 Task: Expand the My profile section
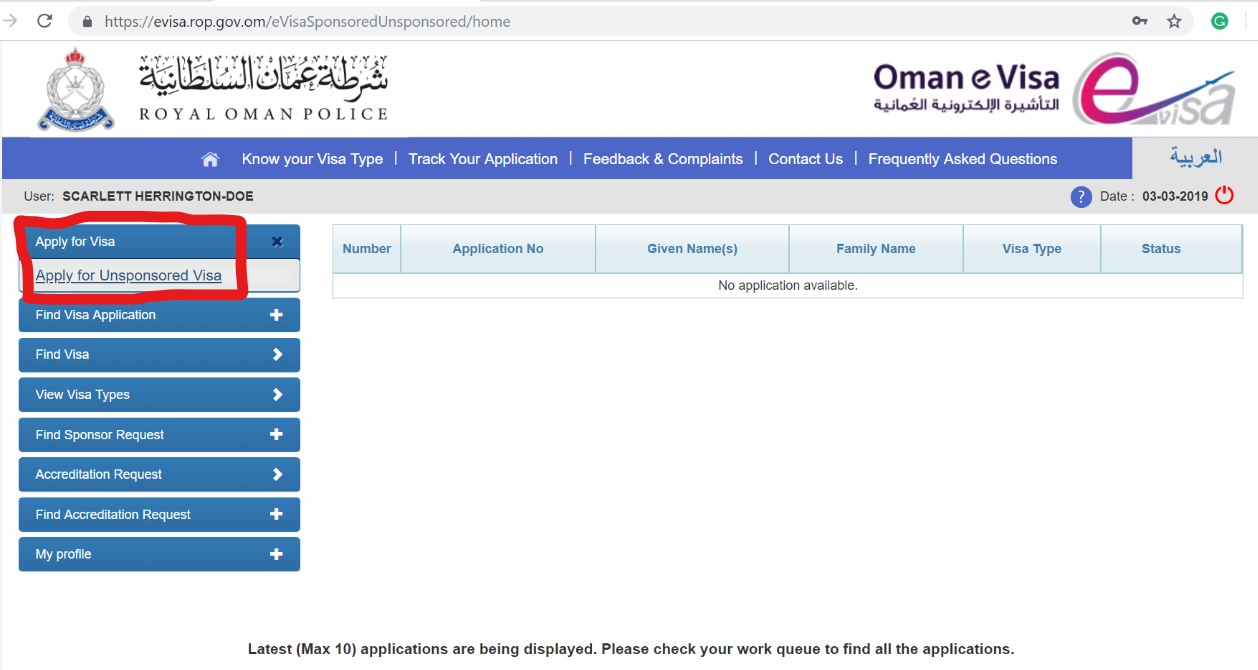pos(276,554)
